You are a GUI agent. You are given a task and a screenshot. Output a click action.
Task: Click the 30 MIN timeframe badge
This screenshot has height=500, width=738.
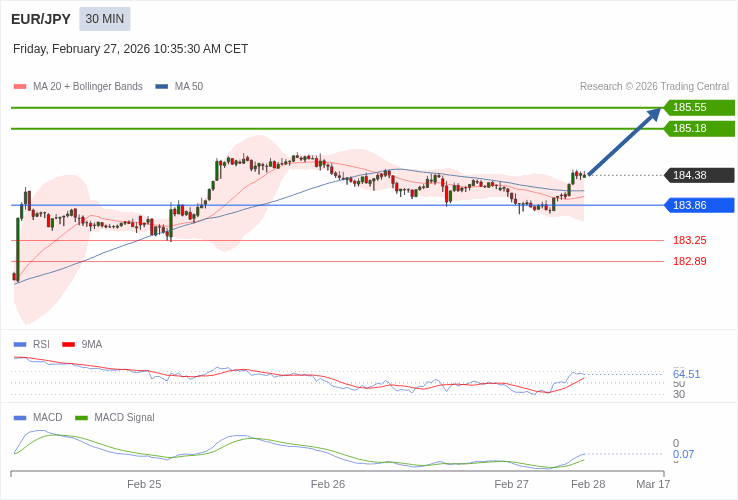105,19
